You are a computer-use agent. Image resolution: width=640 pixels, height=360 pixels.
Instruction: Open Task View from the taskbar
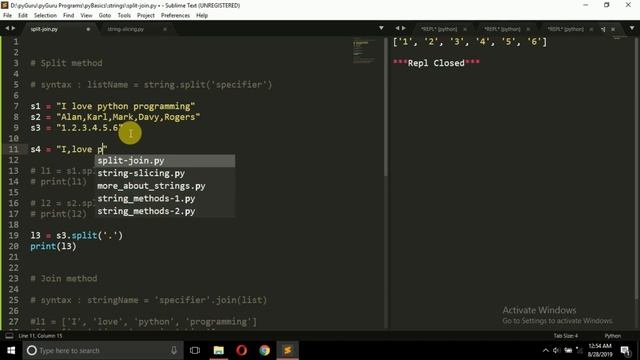coord(195,350)
